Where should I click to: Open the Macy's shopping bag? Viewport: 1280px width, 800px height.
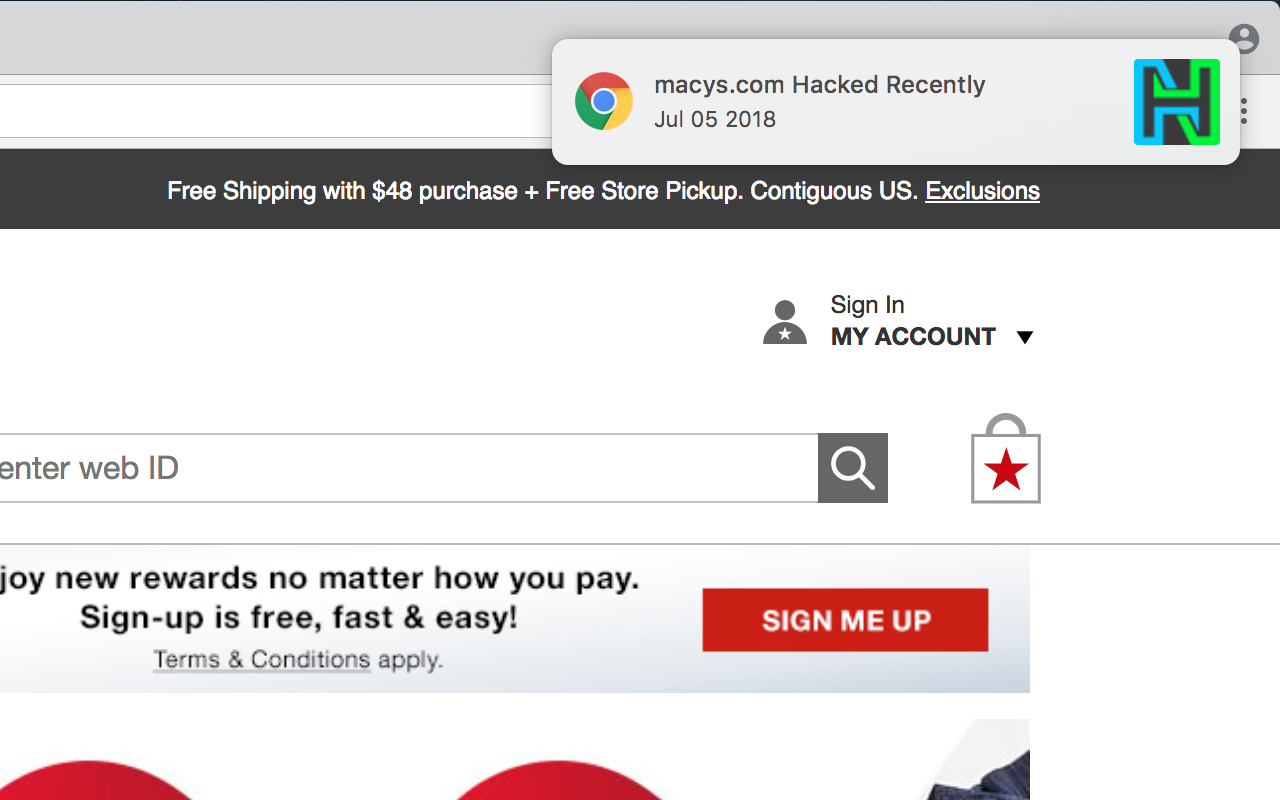[x=1005, y=458]
